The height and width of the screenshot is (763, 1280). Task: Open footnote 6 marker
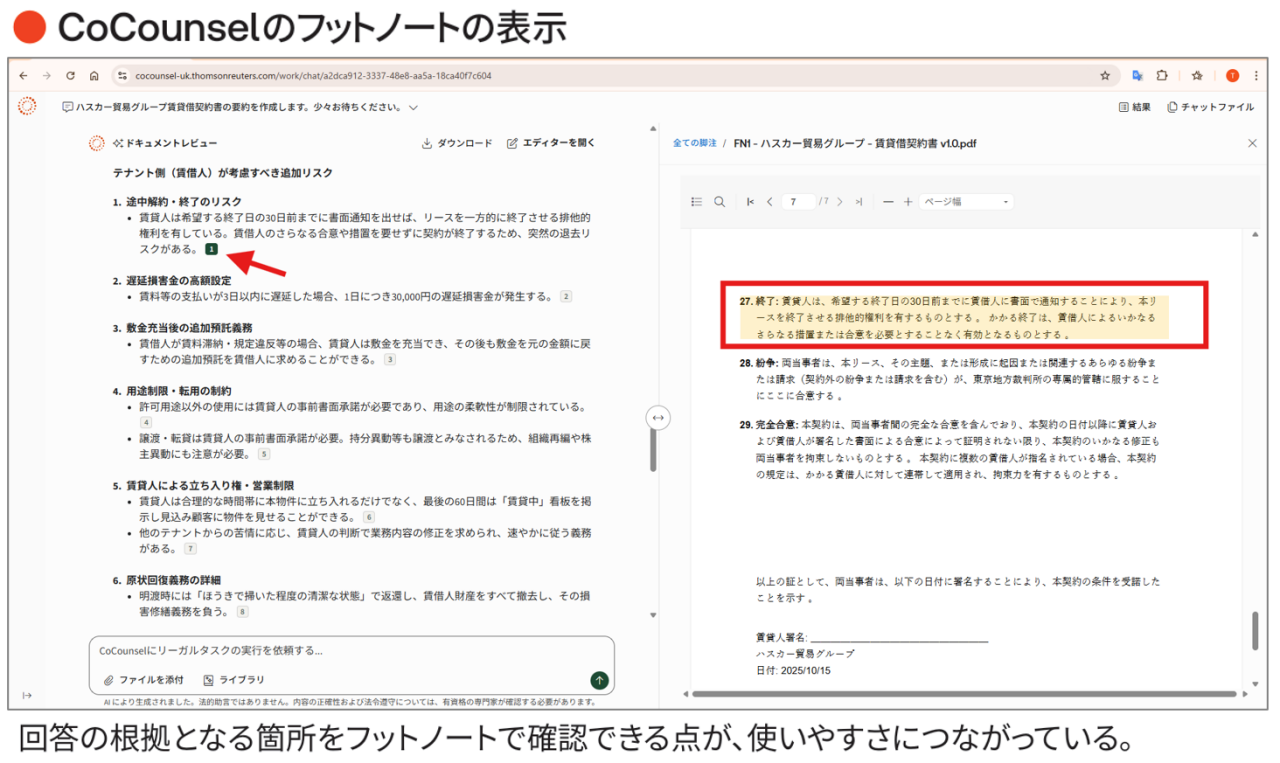point(369,517)
